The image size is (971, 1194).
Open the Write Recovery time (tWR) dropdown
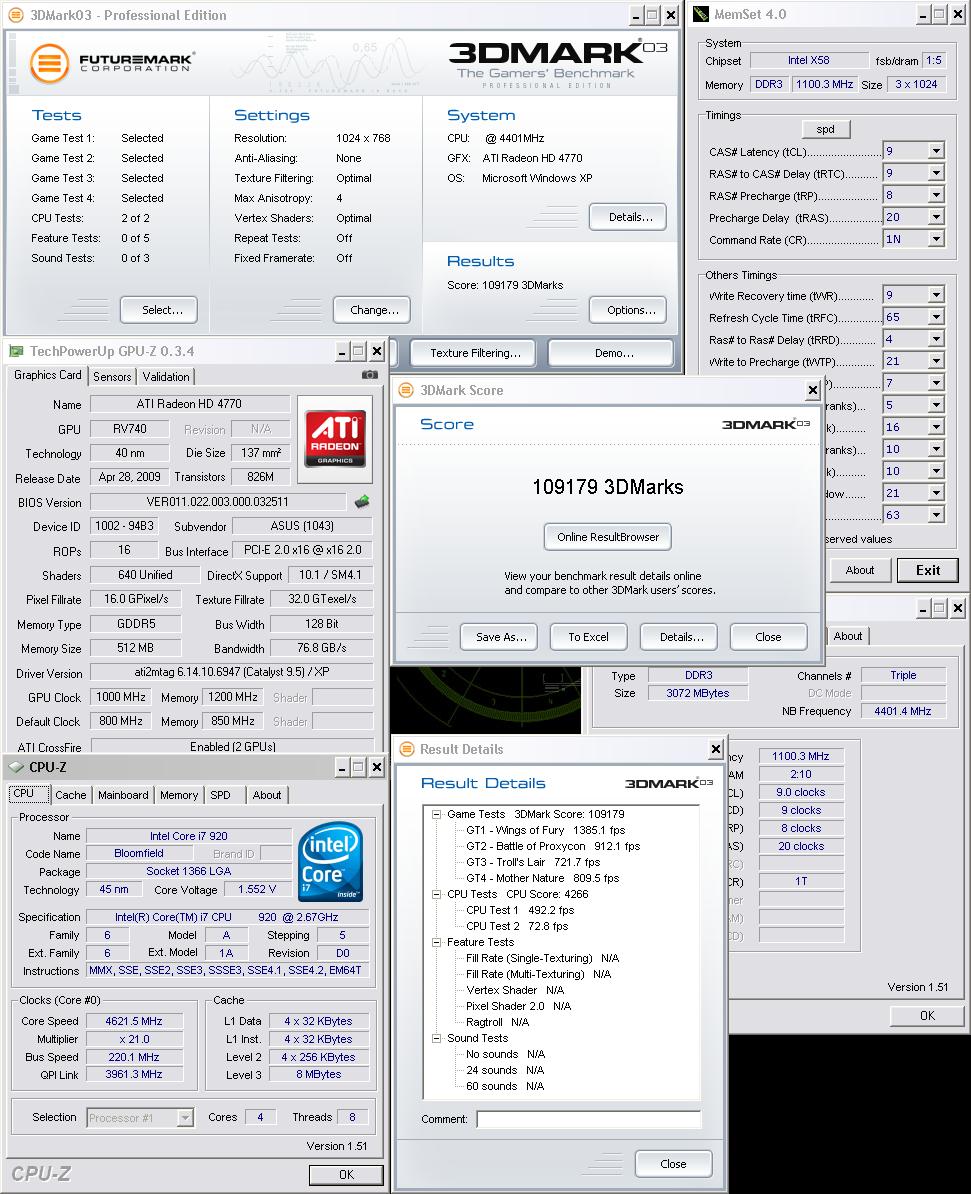click(x=937, y=295)
